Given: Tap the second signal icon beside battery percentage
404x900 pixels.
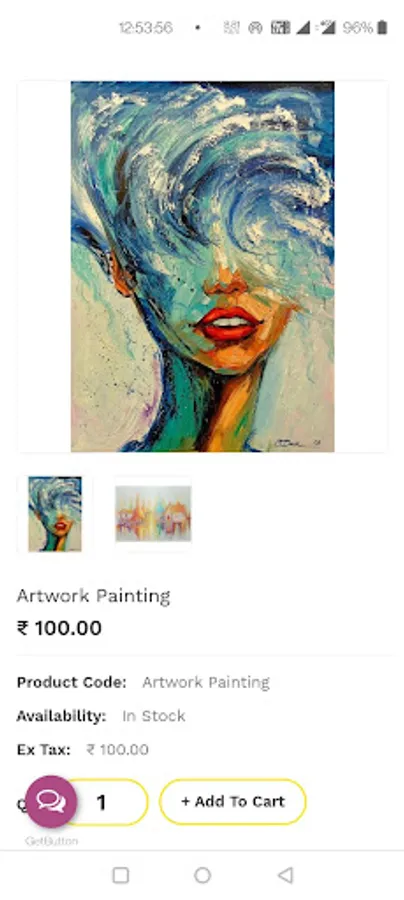Looking at the screenshot, I should pos(327,27).
